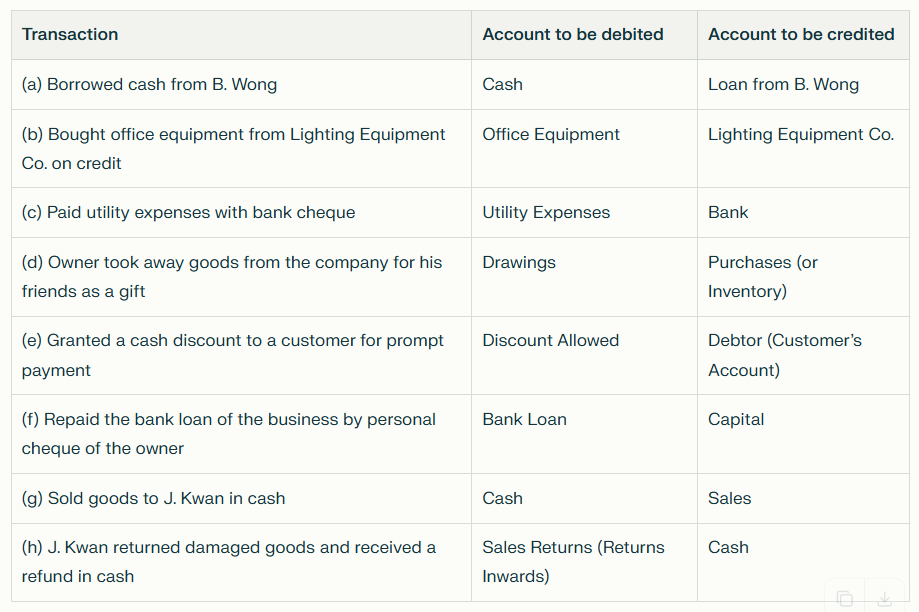
Task: Click the Transaction column header
Action: point(70,35)
